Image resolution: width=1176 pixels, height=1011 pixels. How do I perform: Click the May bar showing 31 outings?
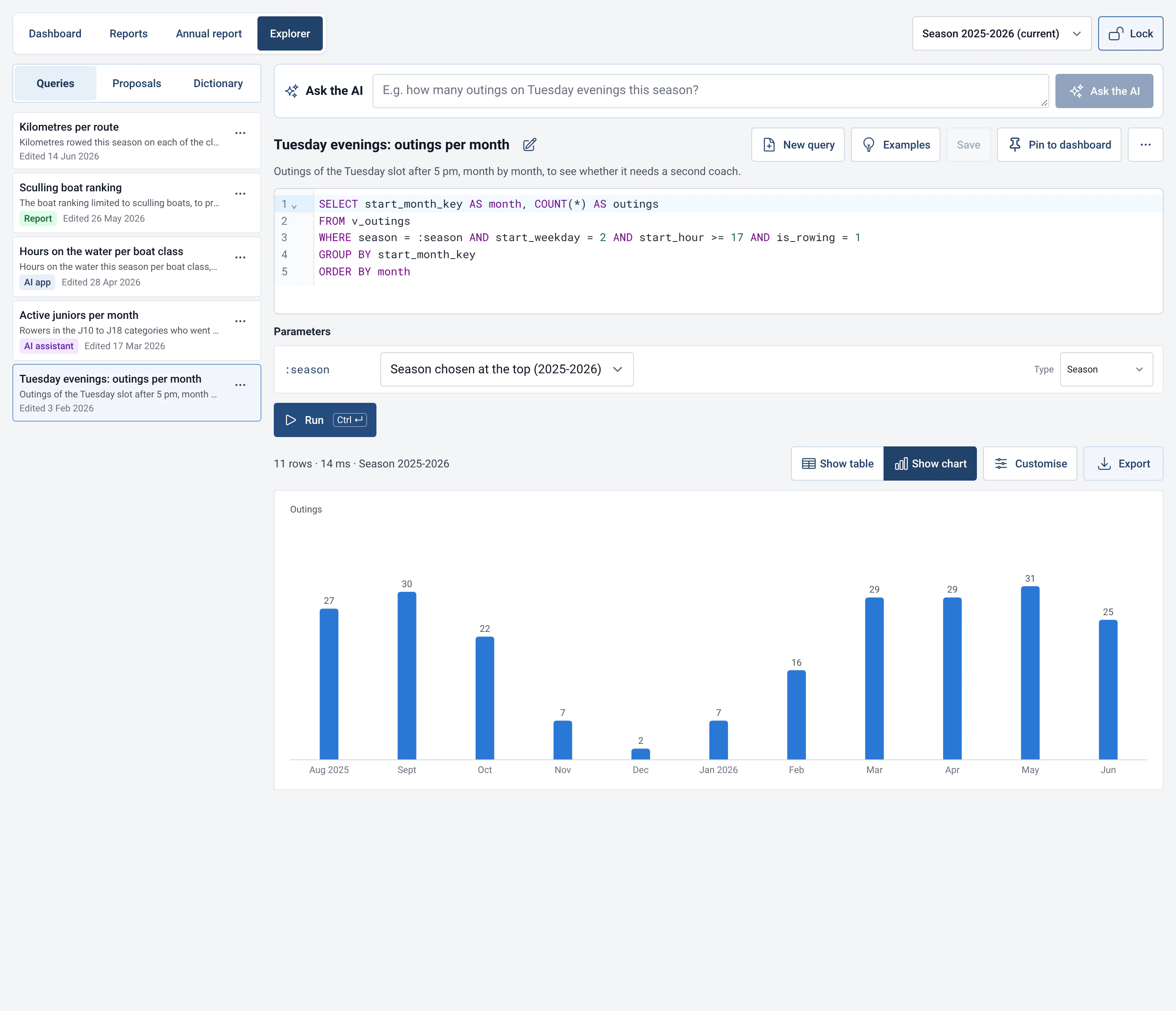pyautogui.click(x=1030, y=673)
